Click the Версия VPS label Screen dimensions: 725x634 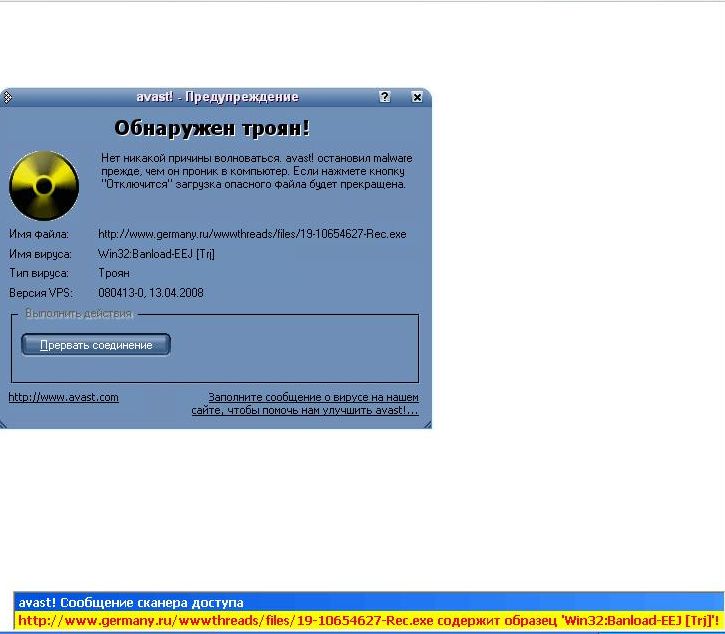click(x=41, y=293)
